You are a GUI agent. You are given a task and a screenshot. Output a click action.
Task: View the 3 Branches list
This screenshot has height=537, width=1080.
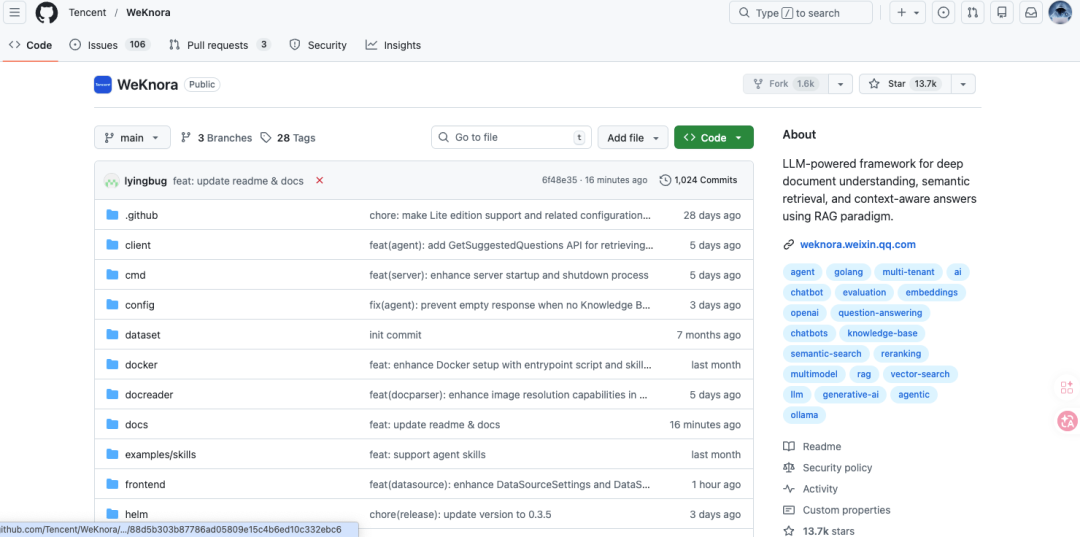click(x=216, y=138)
